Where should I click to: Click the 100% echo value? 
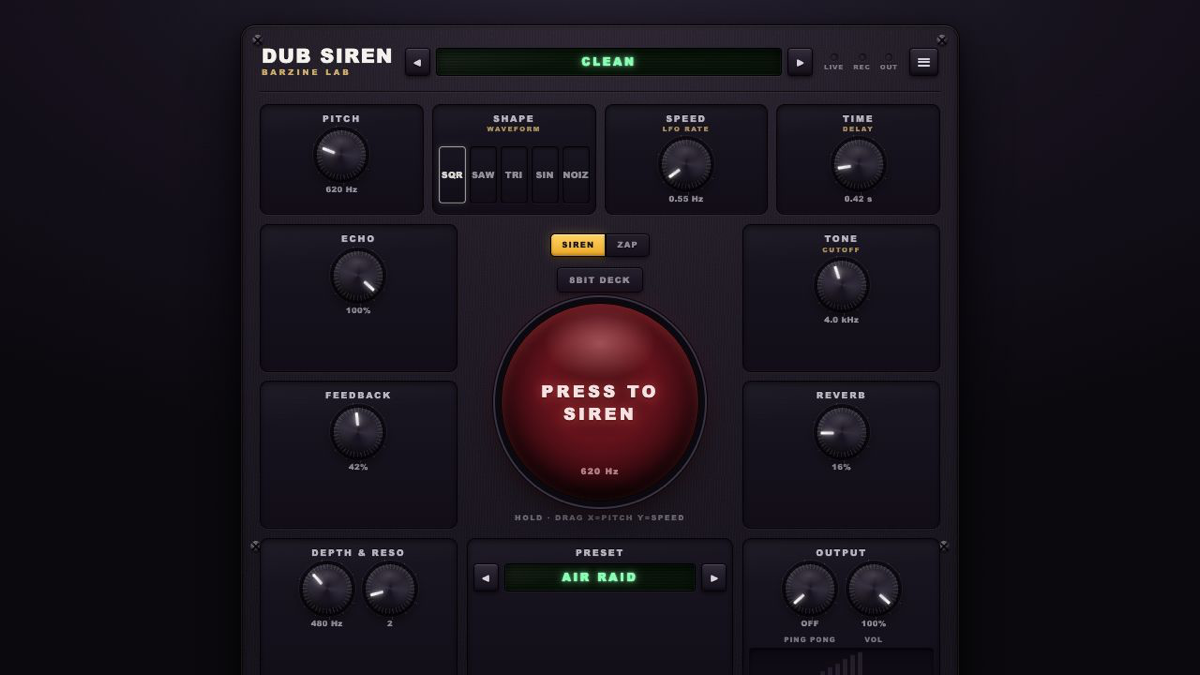(358, 311)
